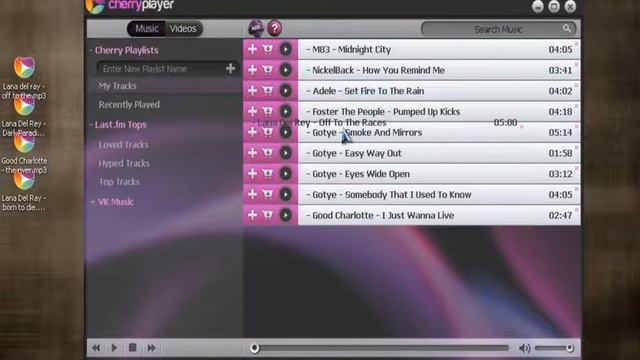Open Hyped Tracks list

(124, 163)
